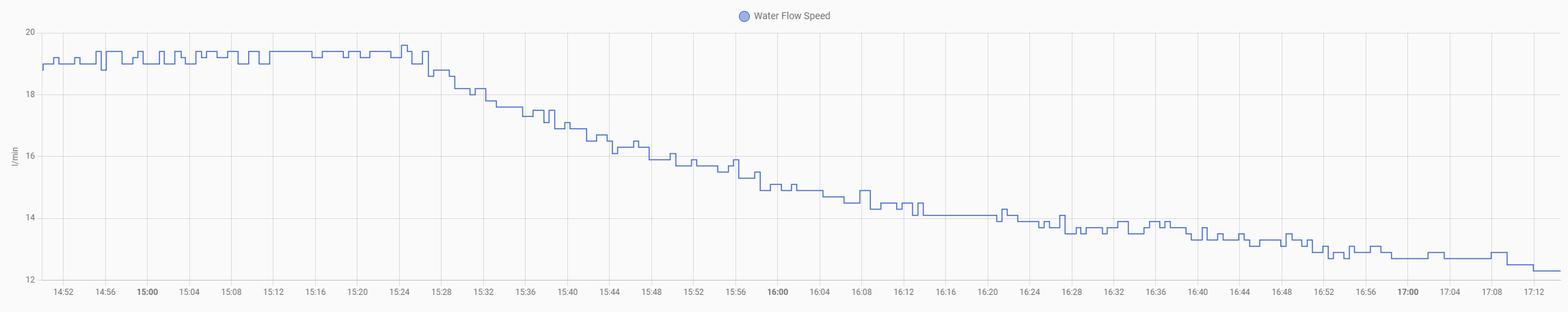Click the 14 value on y-axis
The height and width of the screenshot is (312, 1568).
30,218
